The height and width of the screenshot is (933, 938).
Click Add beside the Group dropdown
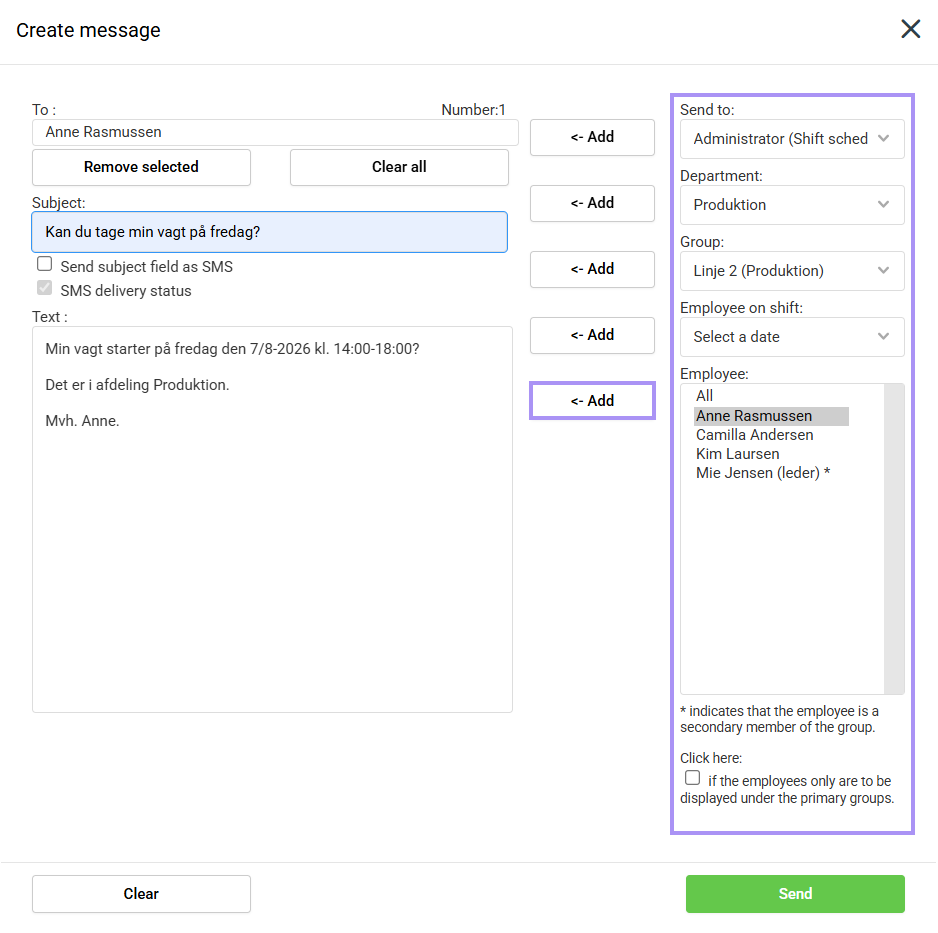pyautogui.click(x=592, y=269)
